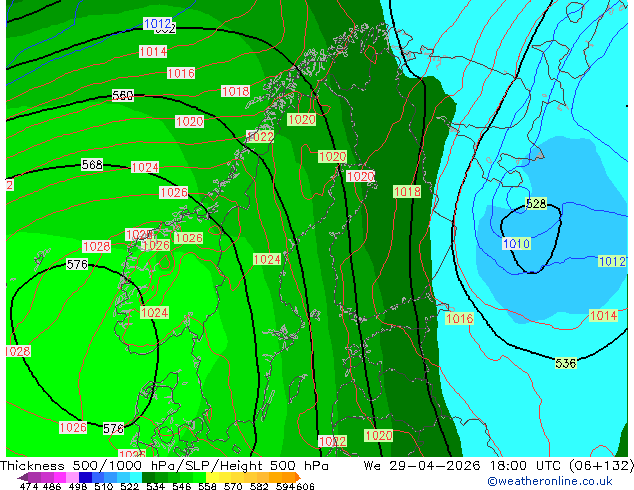Click the forecast offset '(06+132)' text
The height and width of the screenshot is (490, 634).
(601, 466)
